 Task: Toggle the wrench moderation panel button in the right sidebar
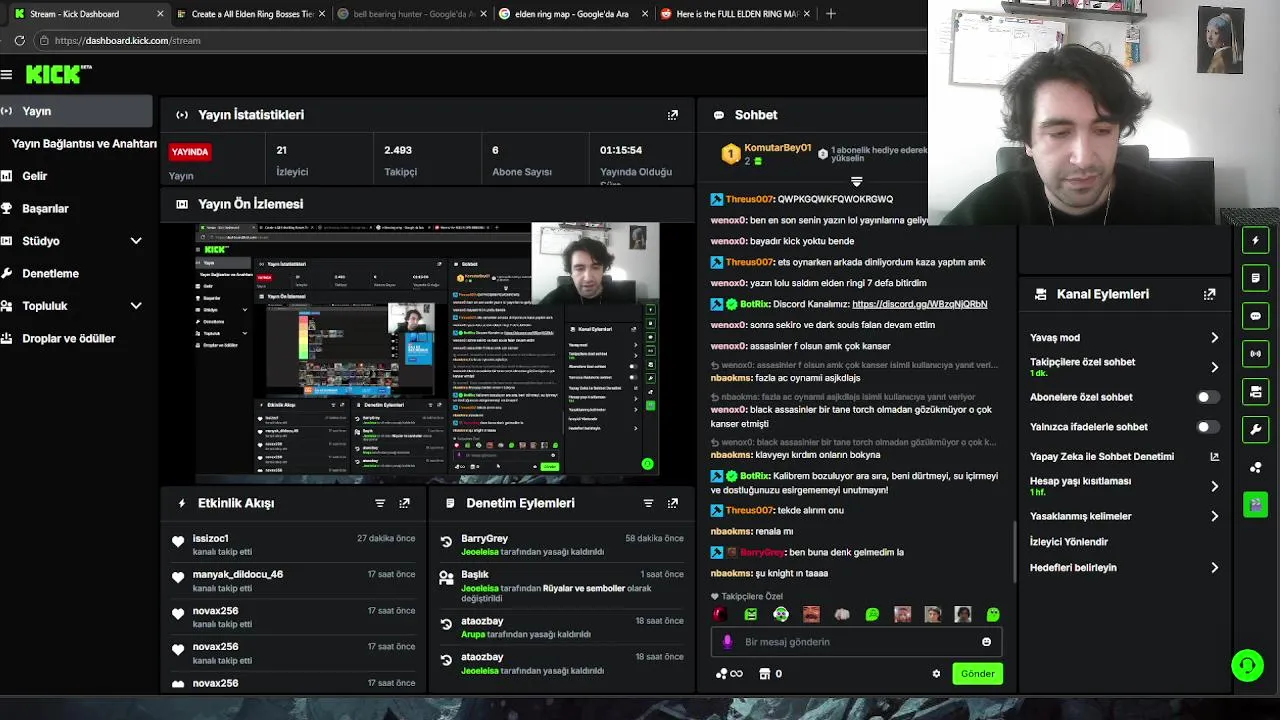1256,429
